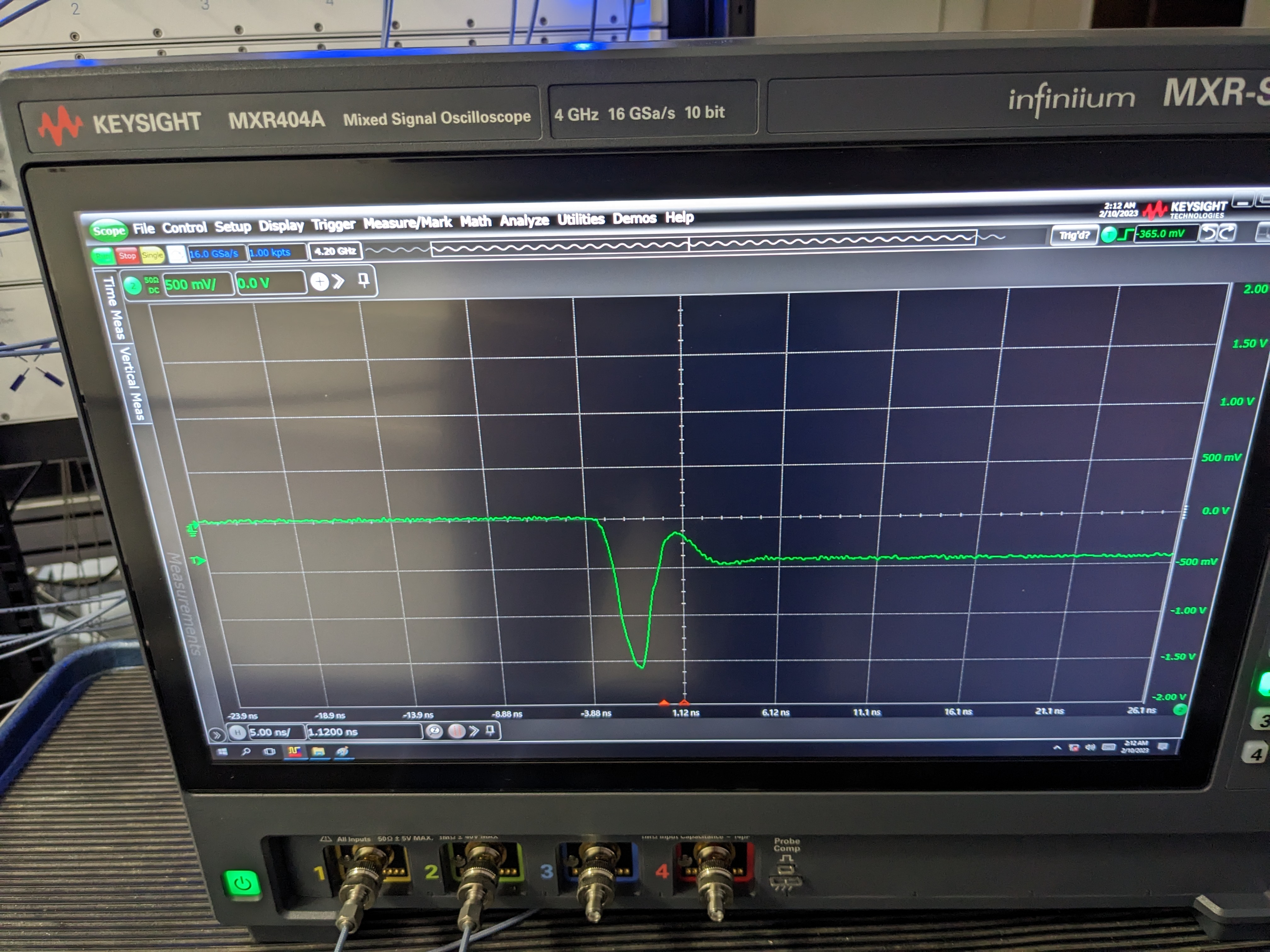Click the red Stop button
1270x952 pixels.
(127, 256)
